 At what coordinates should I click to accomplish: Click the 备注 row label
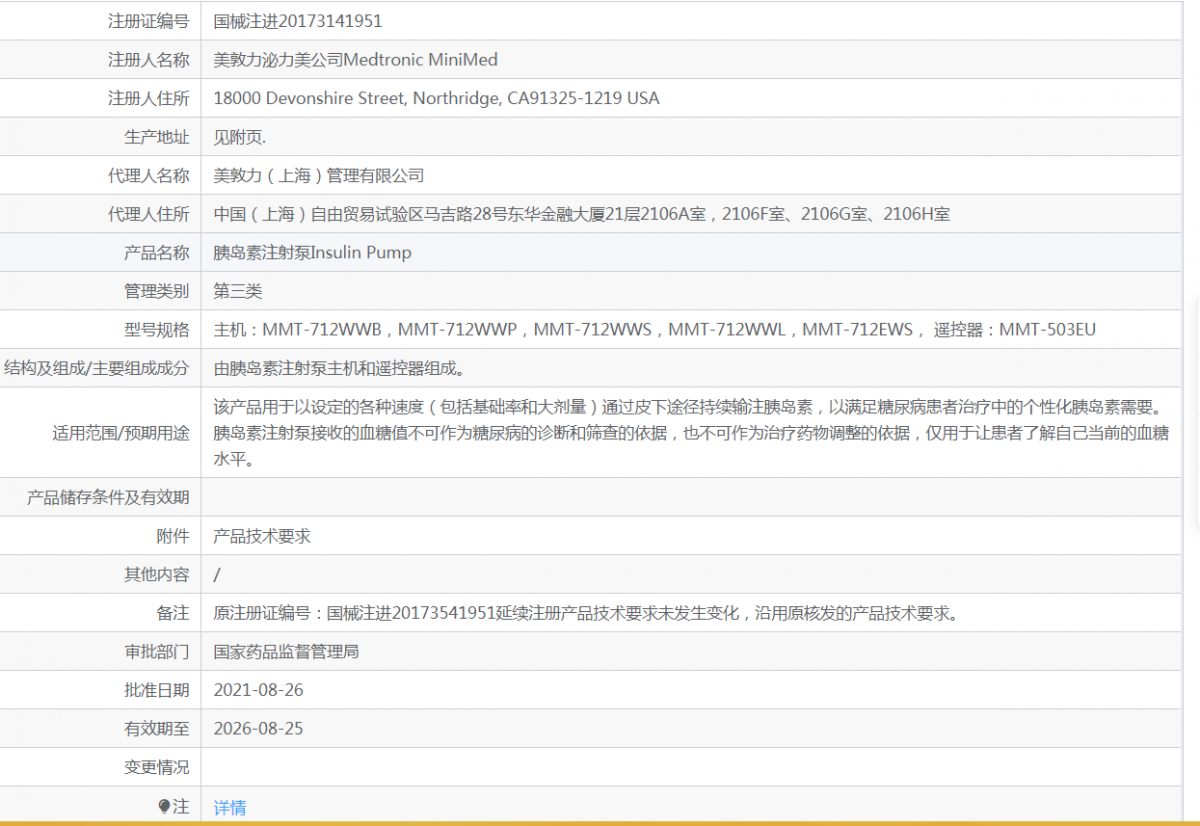[x=172, y=613]
